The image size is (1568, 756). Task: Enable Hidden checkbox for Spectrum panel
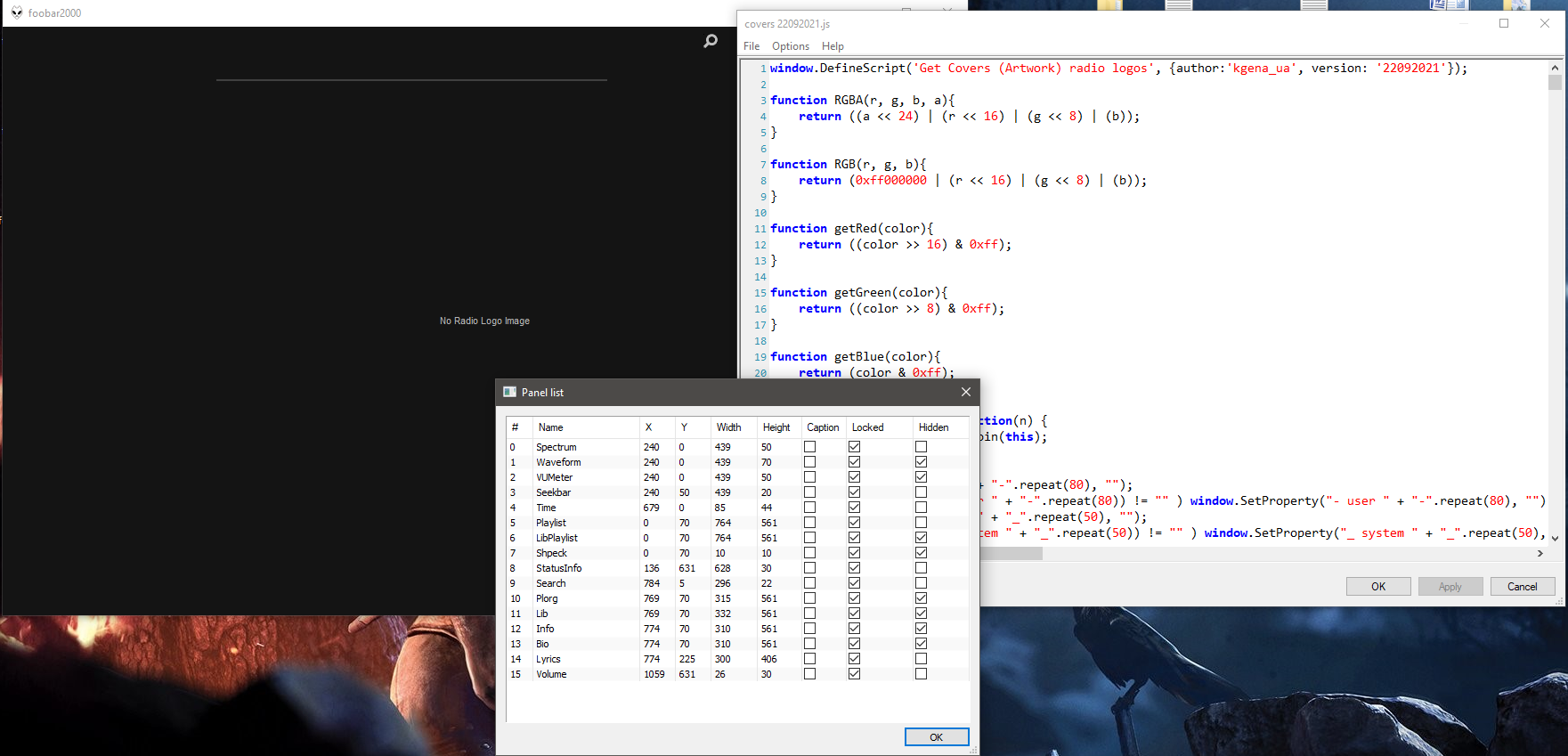tap(921, 447)
